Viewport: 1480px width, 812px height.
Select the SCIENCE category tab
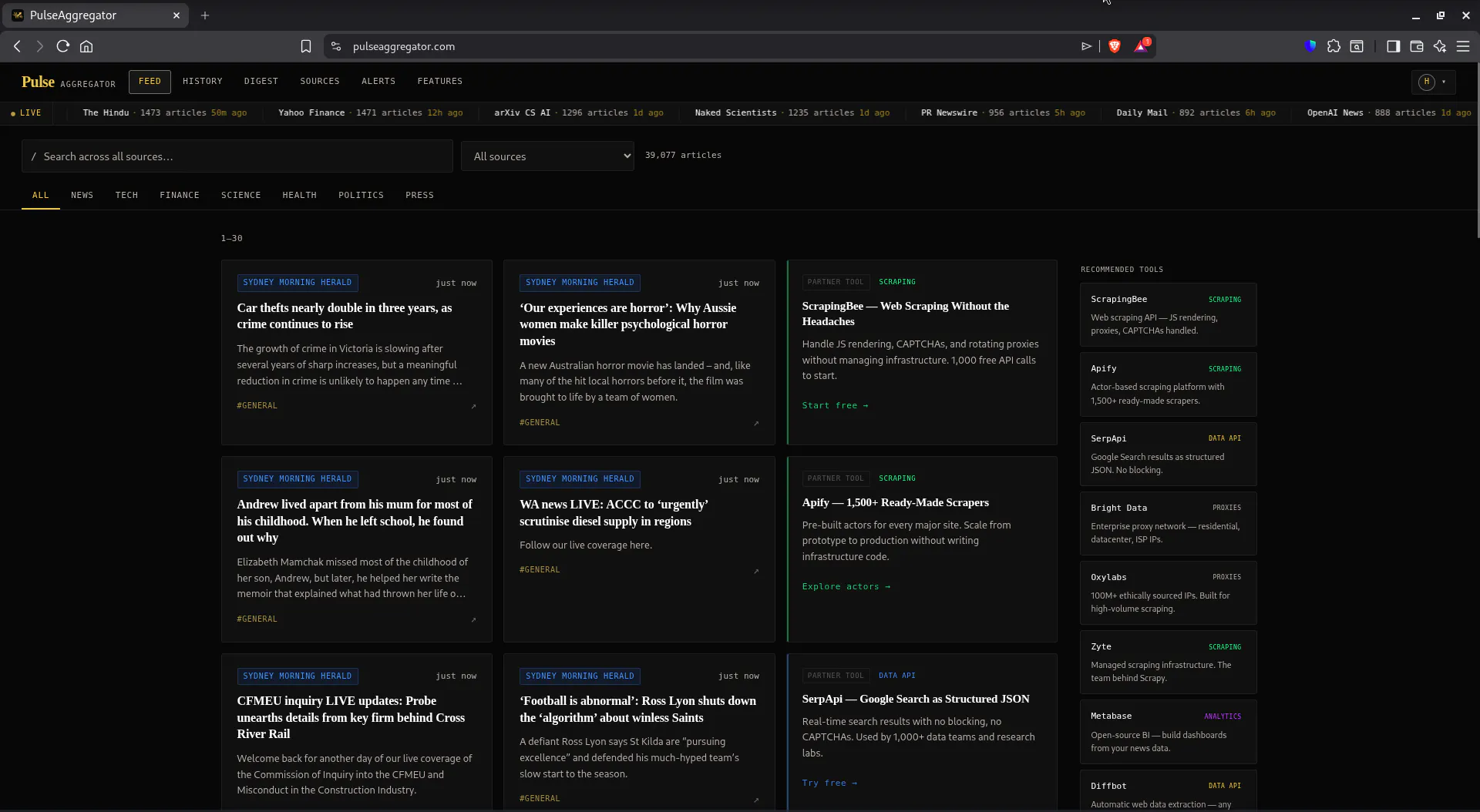point(241,195)
